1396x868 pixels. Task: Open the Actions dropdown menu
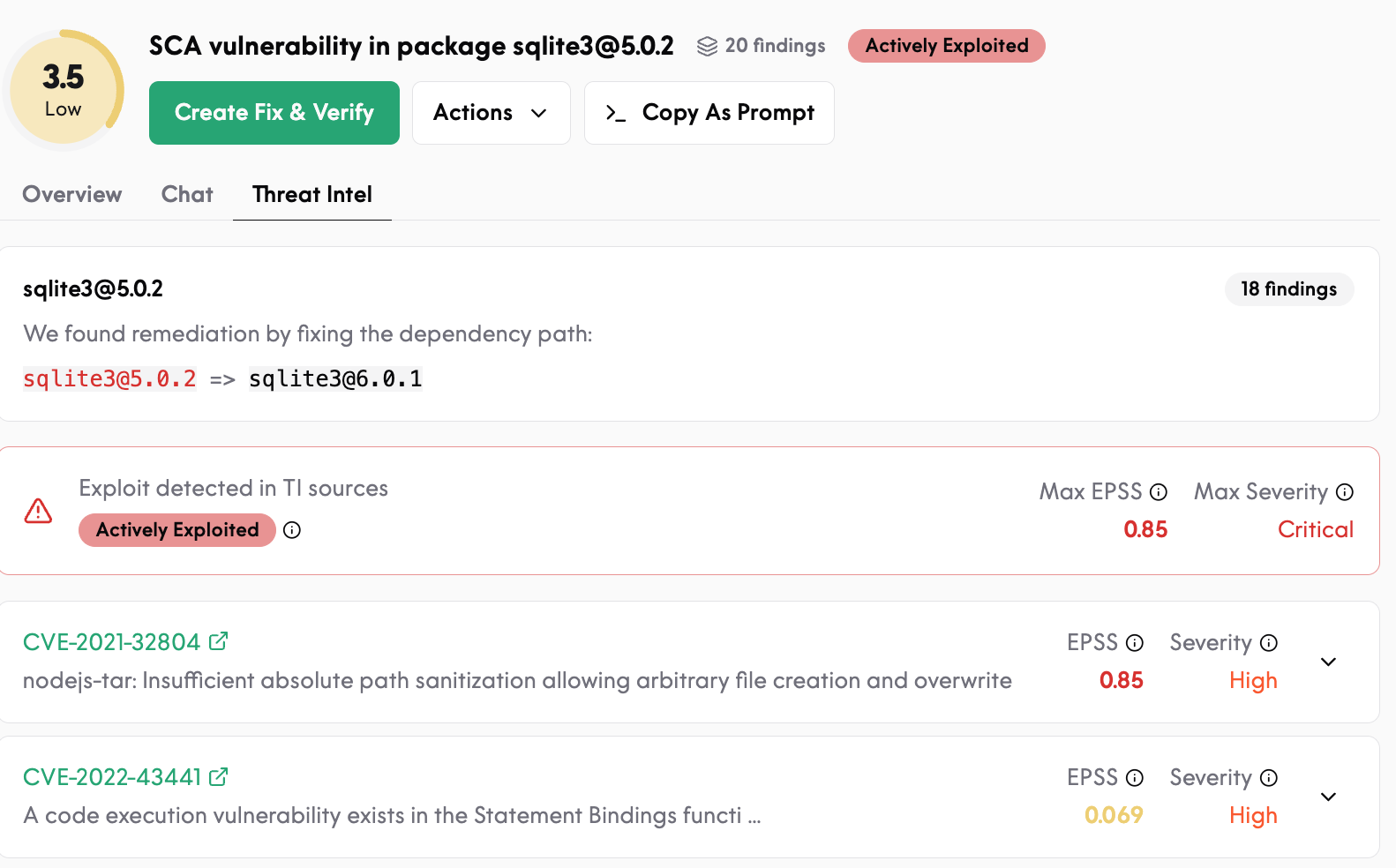[x=492, y=113]
